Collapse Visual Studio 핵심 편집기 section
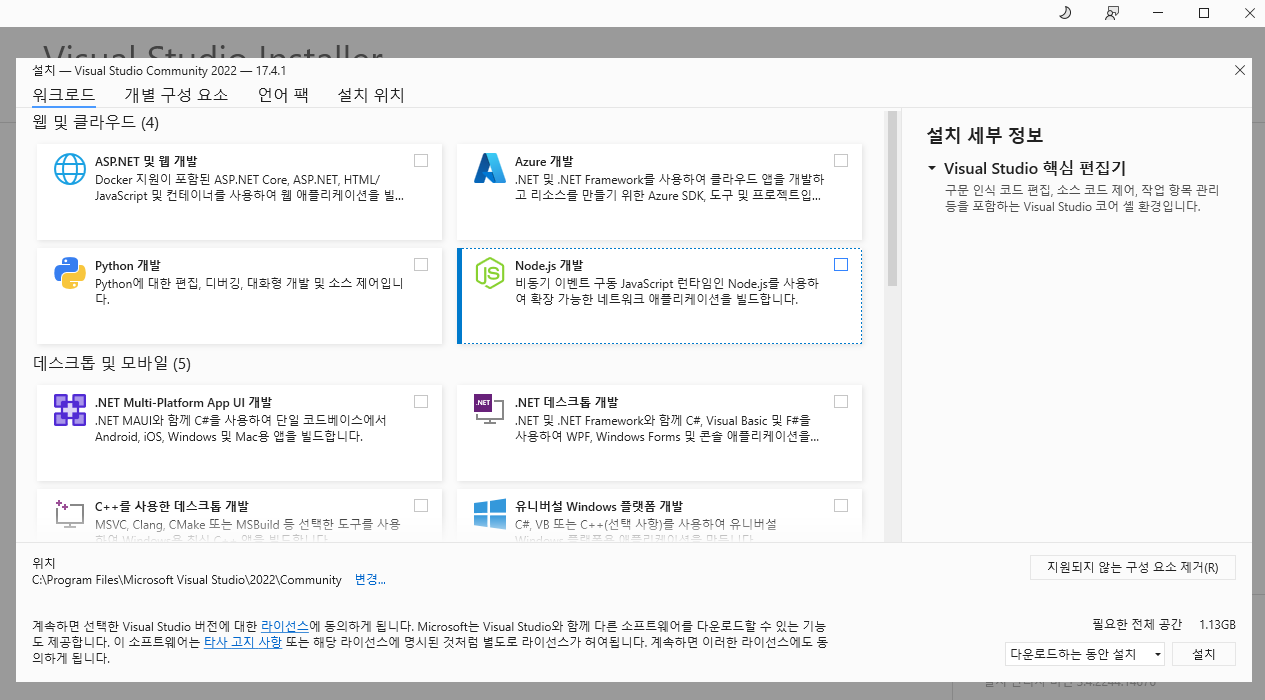Screen dimensions: 1265x700 point(932,168)
